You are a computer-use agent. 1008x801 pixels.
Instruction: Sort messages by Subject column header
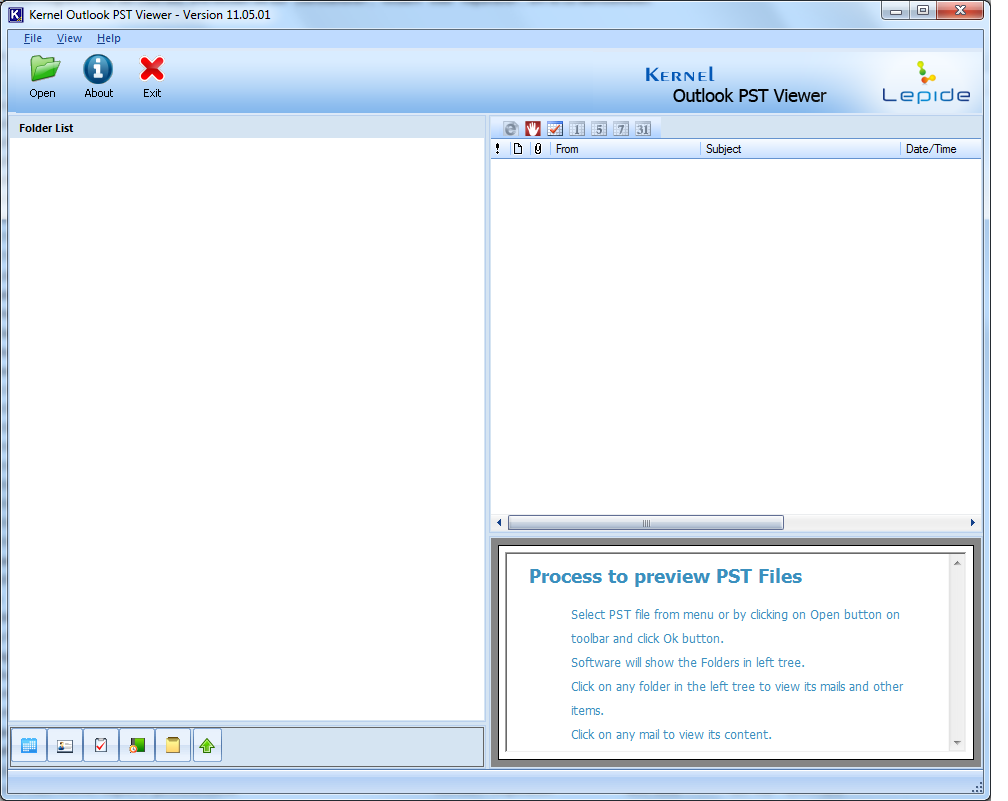point(800,149)
